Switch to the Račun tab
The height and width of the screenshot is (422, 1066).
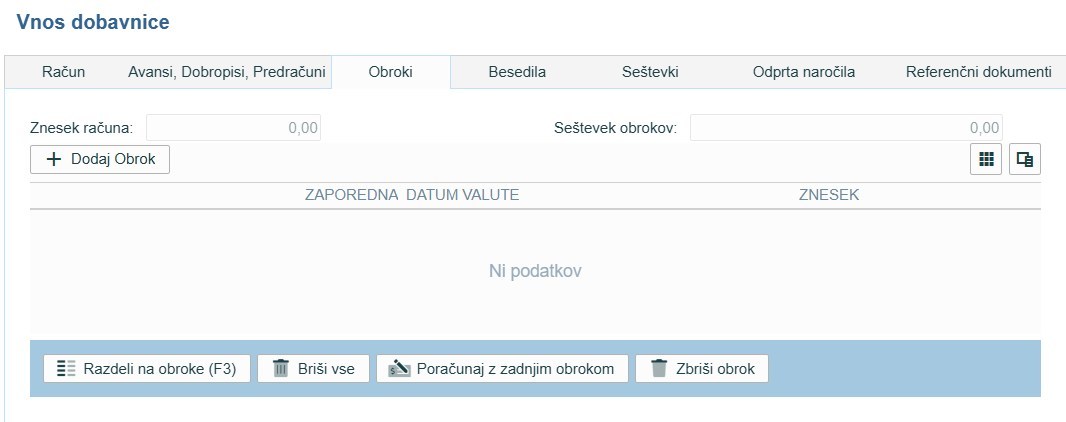point(63,72)
